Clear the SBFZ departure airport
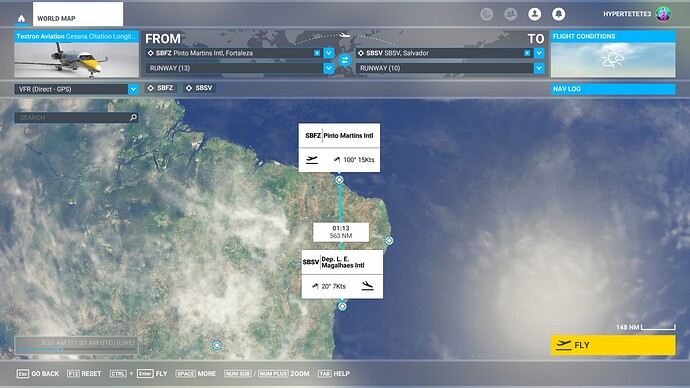The height and width of the screenshot is (388, 690). [x=317, y=53]
